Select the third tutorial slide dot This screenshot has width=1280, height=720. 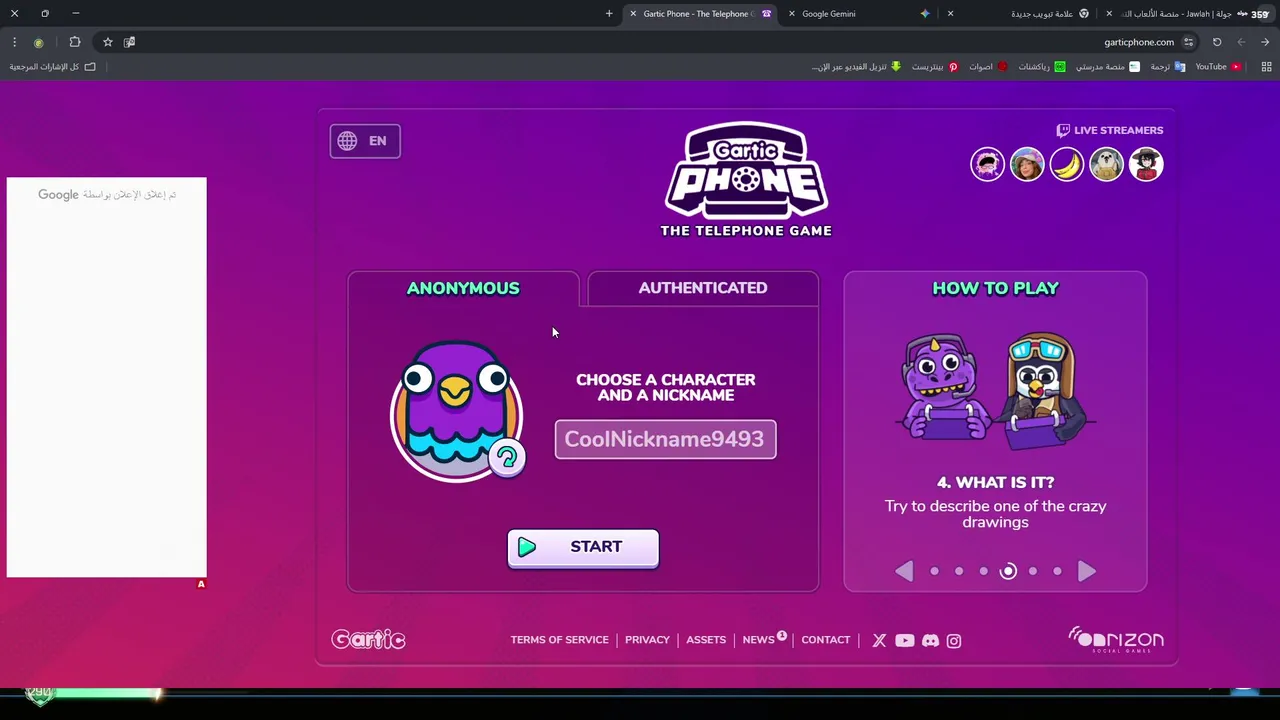point(983,571)
